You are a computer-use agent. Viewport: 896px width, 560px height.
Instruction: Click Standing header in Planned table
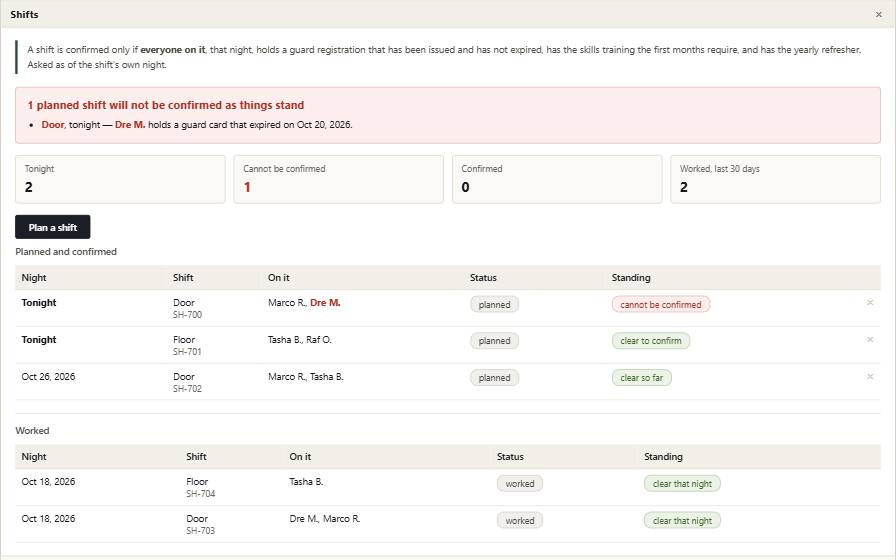(631, 278)
